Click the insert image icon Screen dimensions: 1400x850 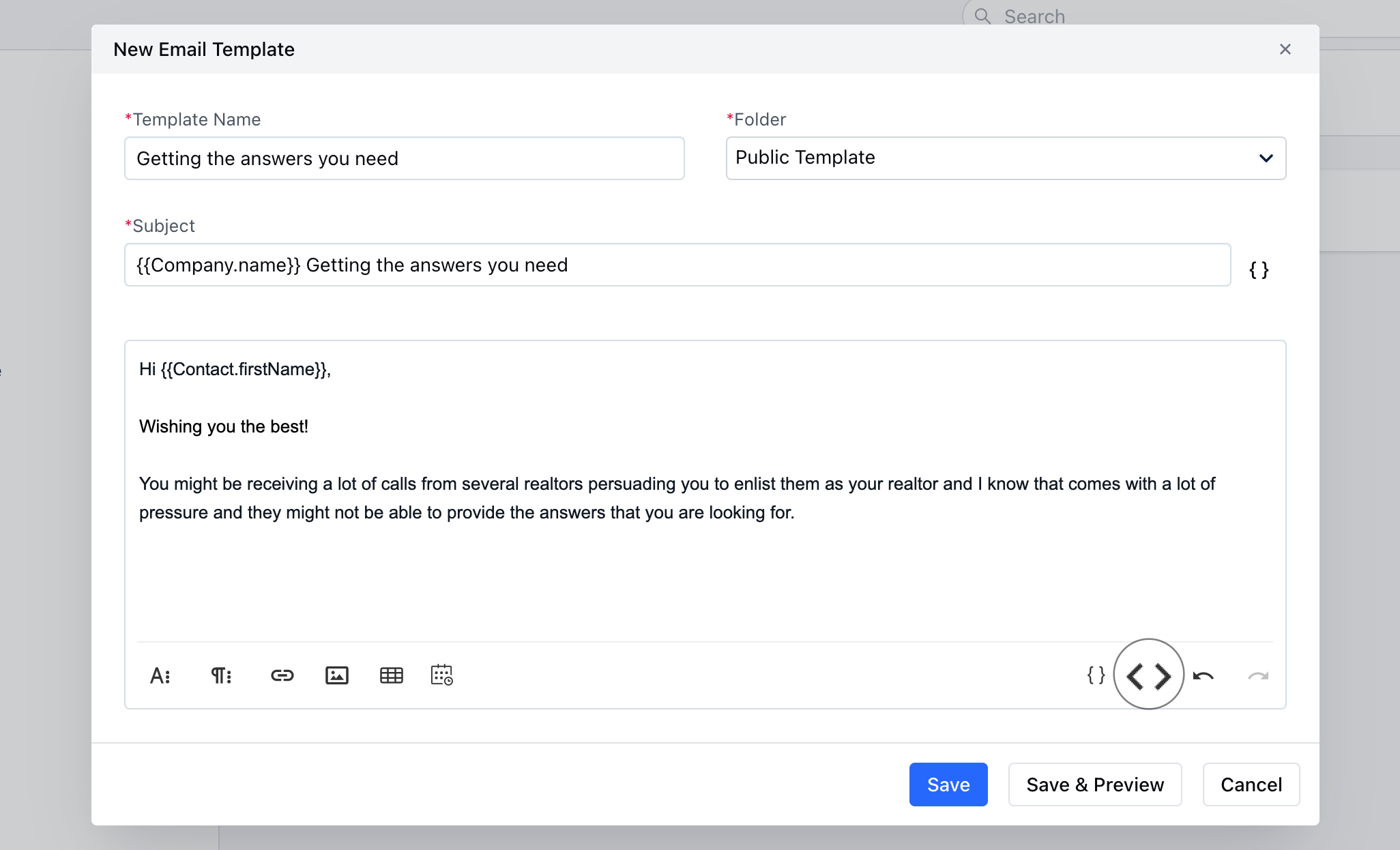[x=337, y=675]
